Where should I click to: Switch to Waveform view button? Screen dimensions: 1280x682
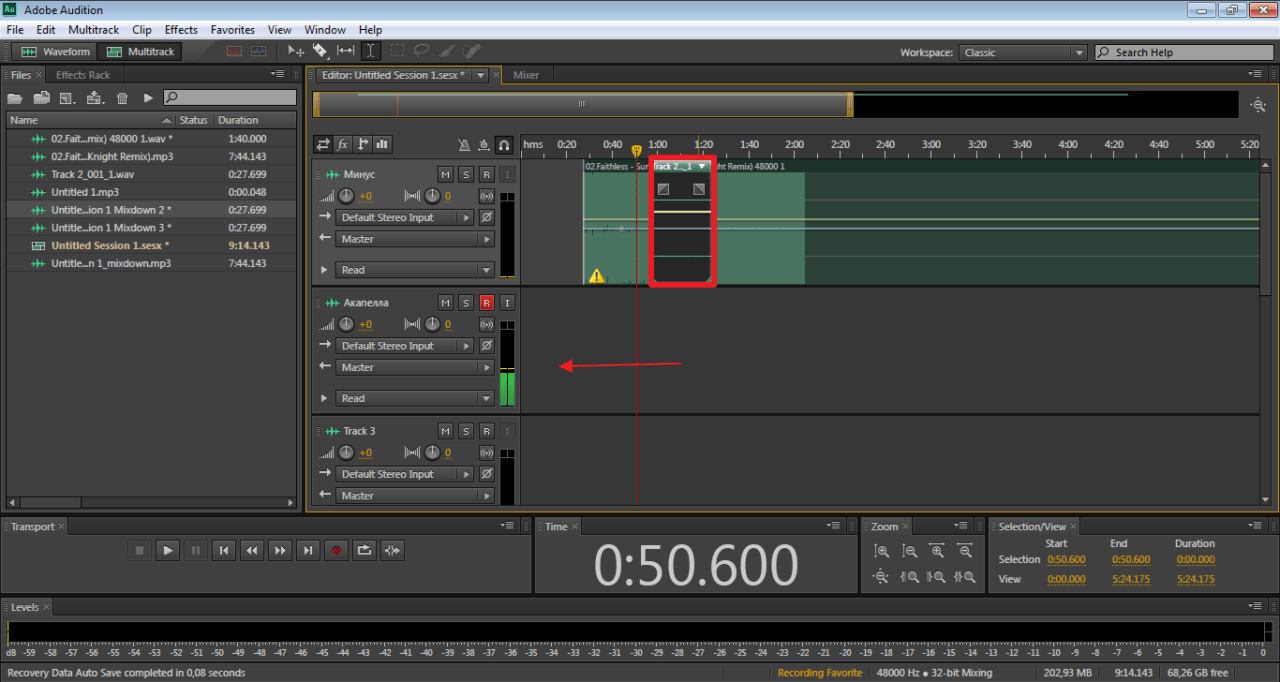pos(55,51)
